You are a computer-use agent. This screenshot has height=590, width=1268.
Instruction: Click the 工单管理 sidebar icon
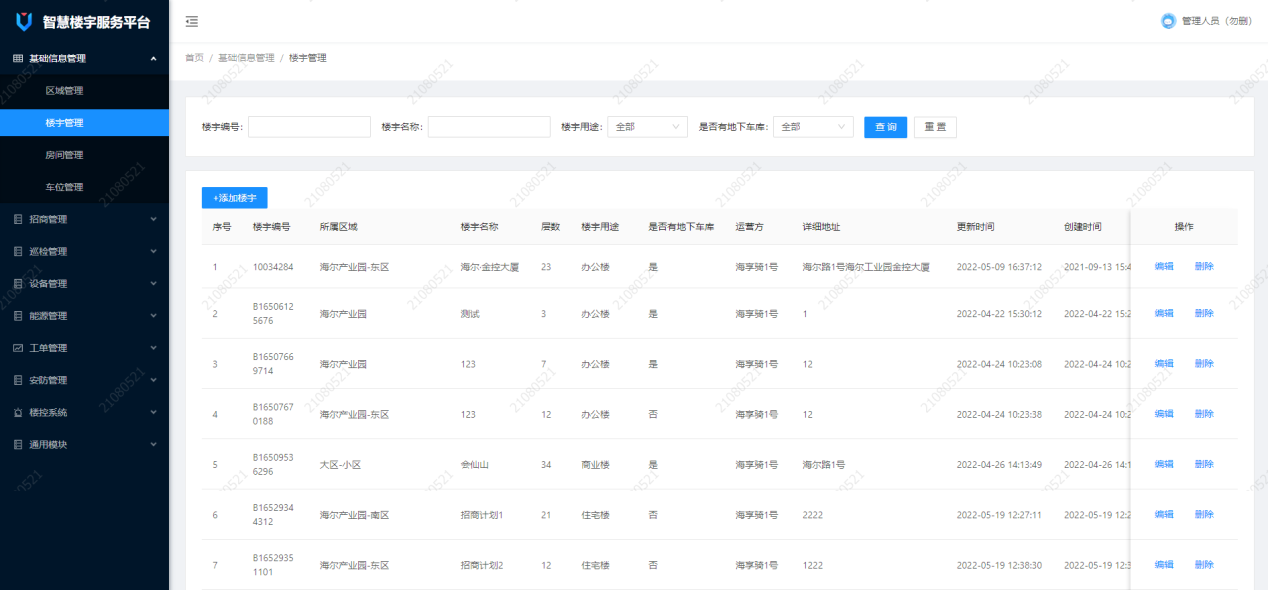18,348
